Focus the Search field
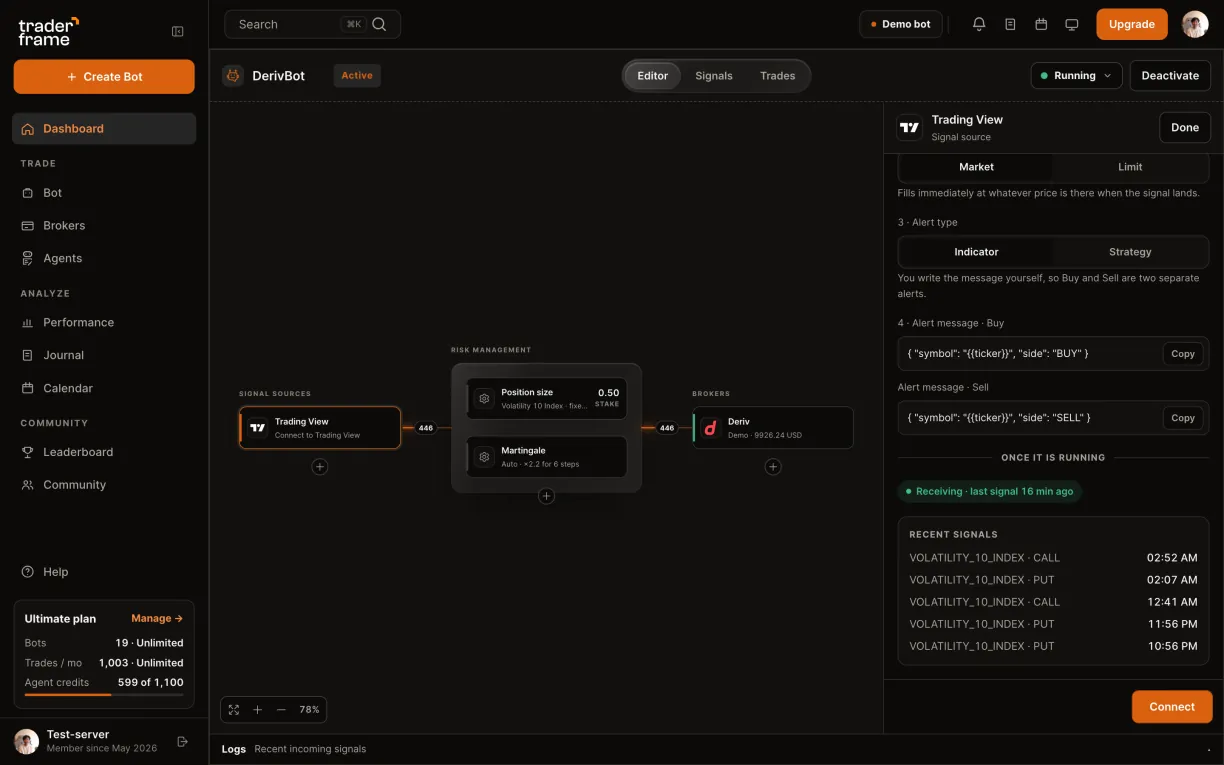The image size is (1224, 765). click(x=312, y=24)
